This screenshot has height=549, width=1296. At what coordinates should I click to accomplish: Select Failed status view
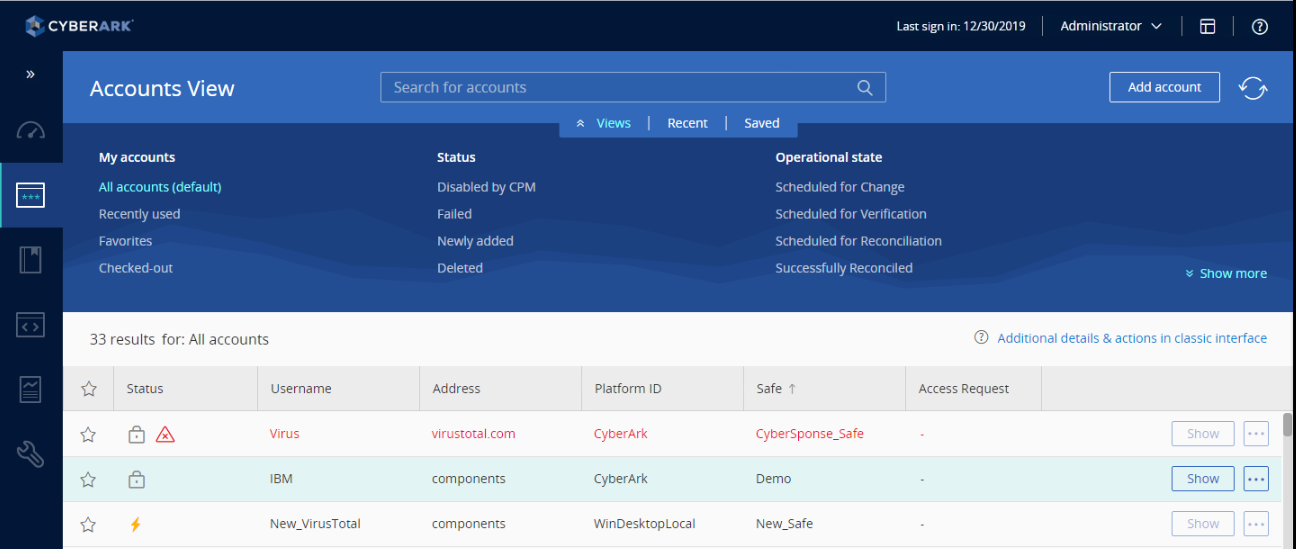point(454,214)
